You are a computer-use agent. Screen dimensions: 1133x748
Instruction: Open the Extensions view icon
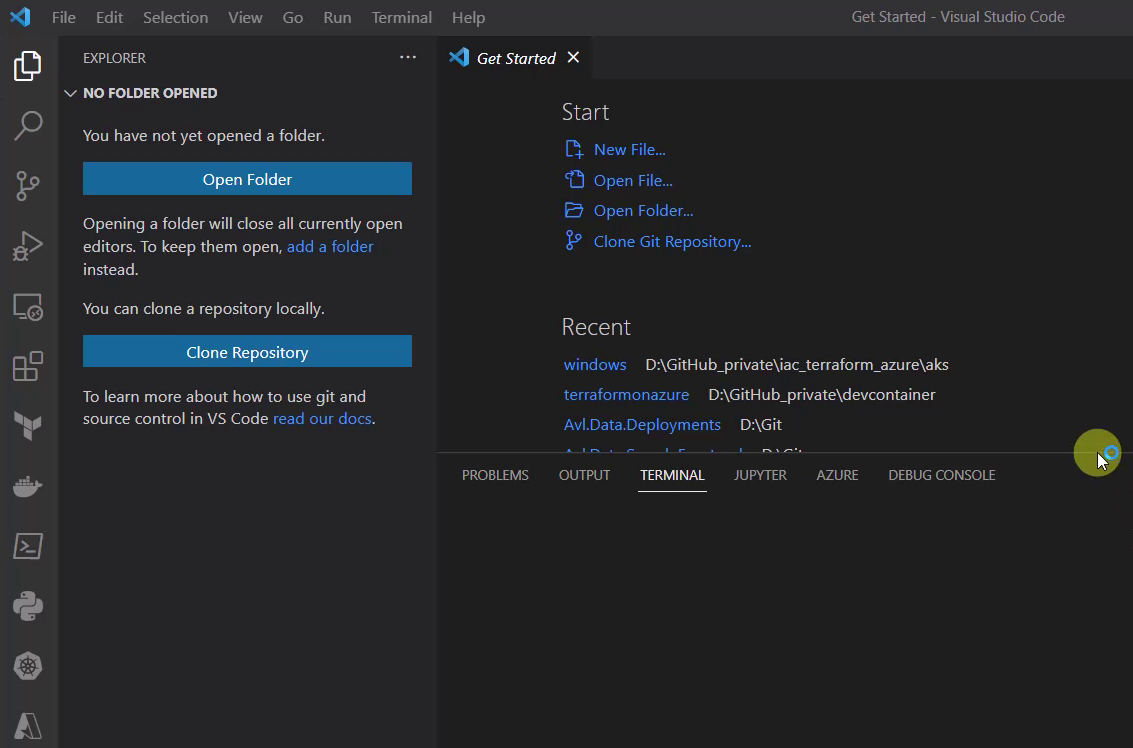pyautogui.click(x=27, y=366)
